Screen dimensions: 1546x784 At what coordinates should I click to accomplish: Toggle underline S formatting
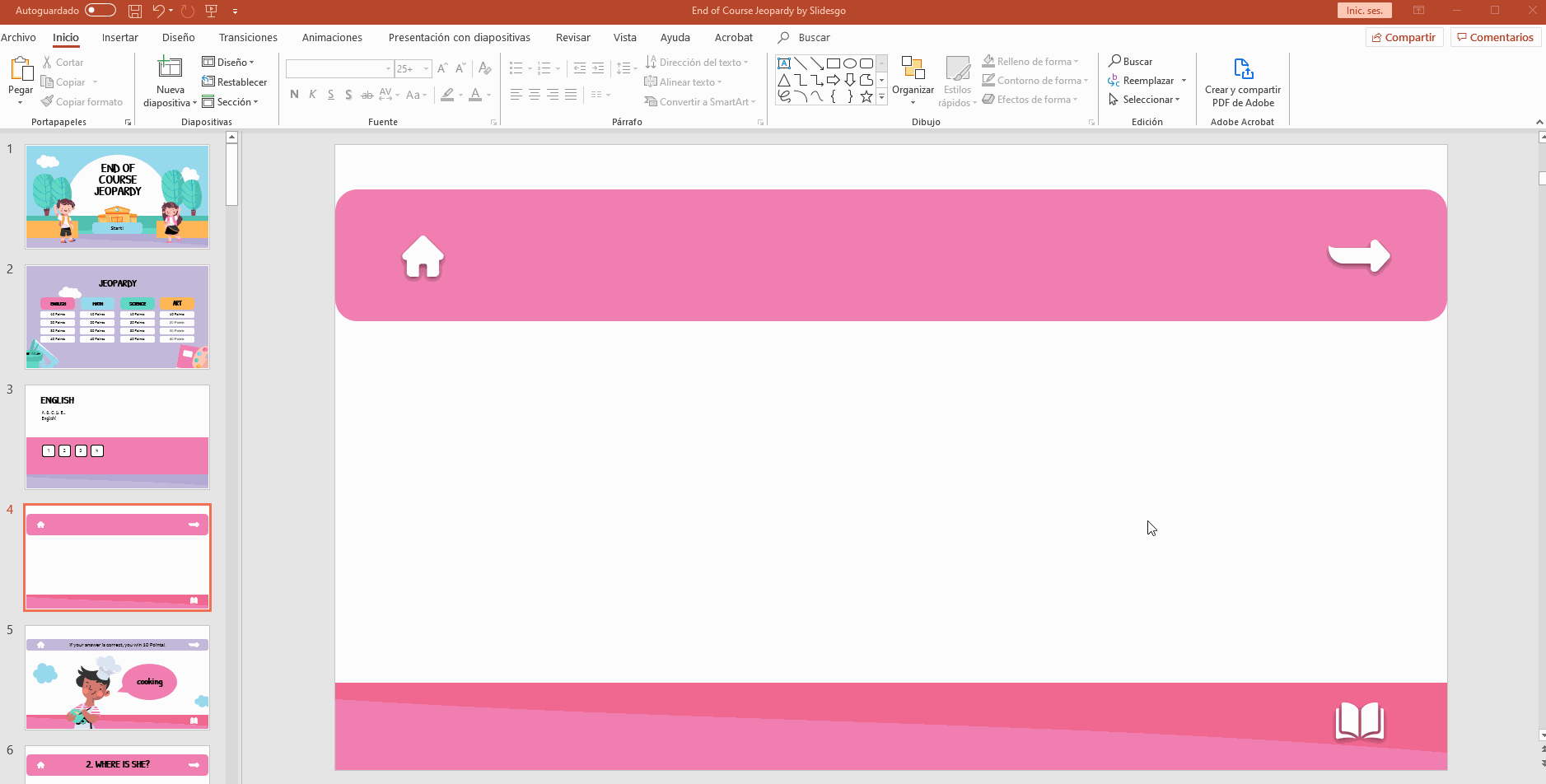pos(330,95)
